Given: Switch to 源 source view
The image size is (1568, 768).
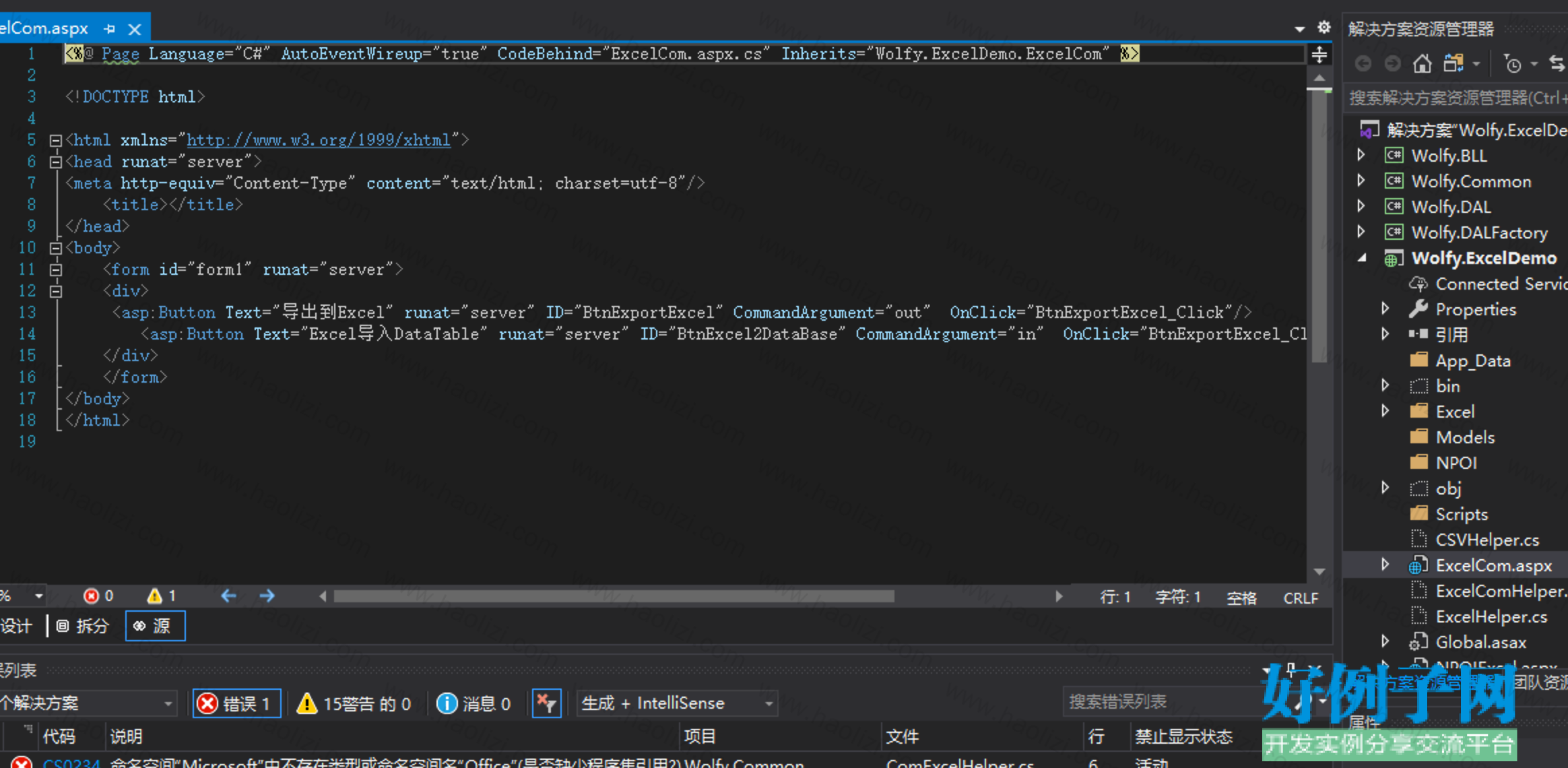Looking at the screenshot, I should click(x=155, y=626).
